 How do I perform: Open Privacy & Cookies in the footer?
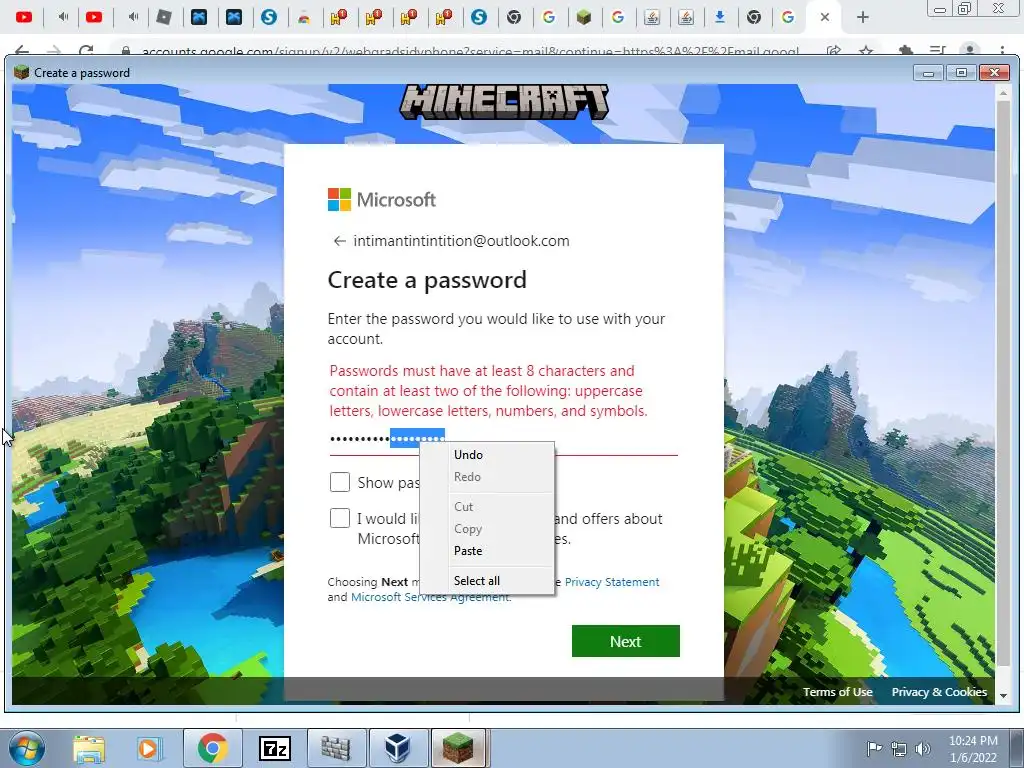click(939, 692)
